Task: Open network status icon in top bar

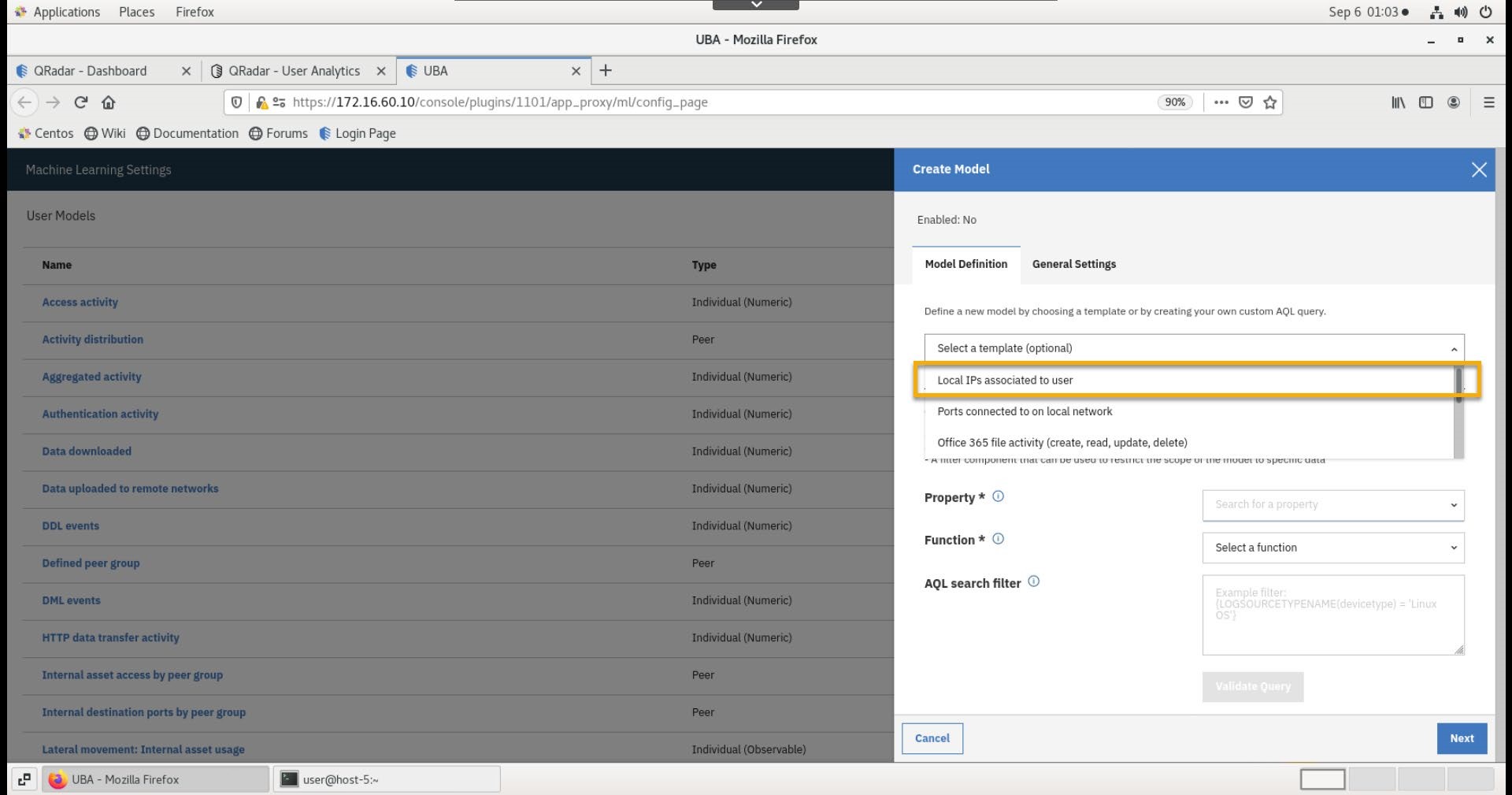Action: click(x=1436, y=12)
